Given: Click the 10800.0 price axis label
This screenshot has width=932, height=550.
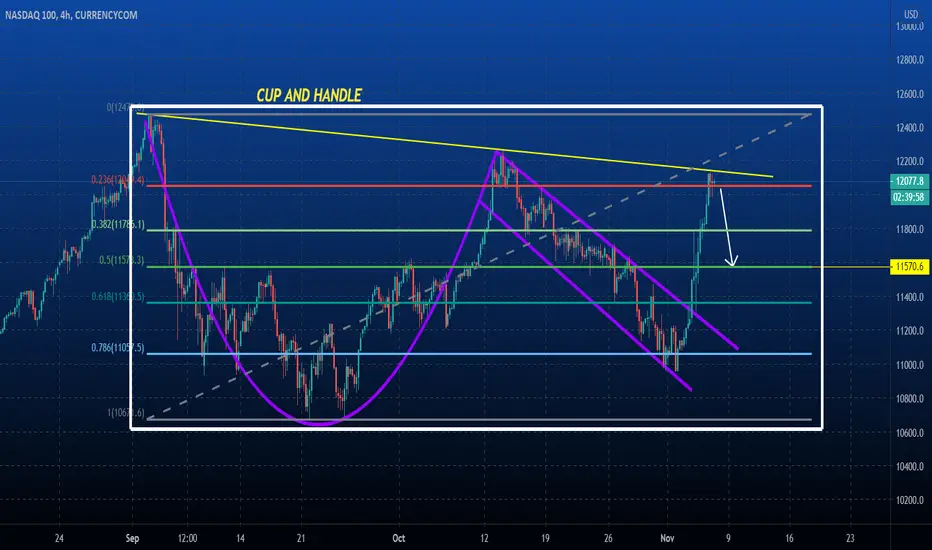Looking at the screenshot, I should pyautogui.click(x=910, y=398).
